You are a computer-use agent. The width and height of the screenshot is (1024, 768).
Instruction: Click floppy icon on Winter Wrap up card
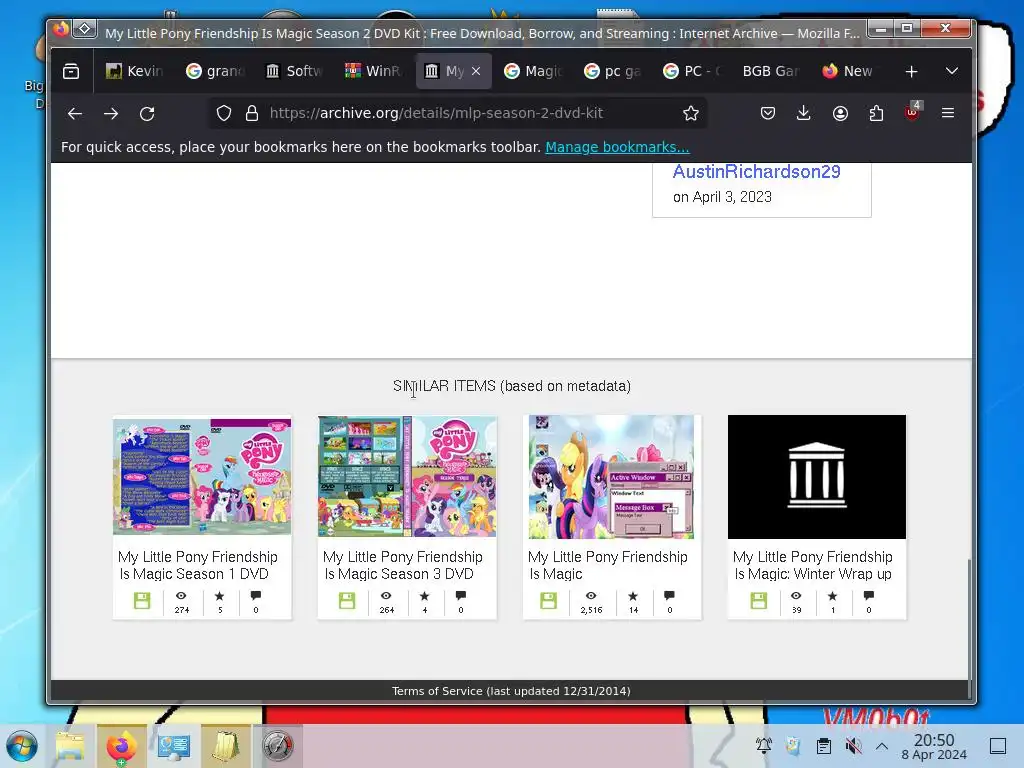758,601
